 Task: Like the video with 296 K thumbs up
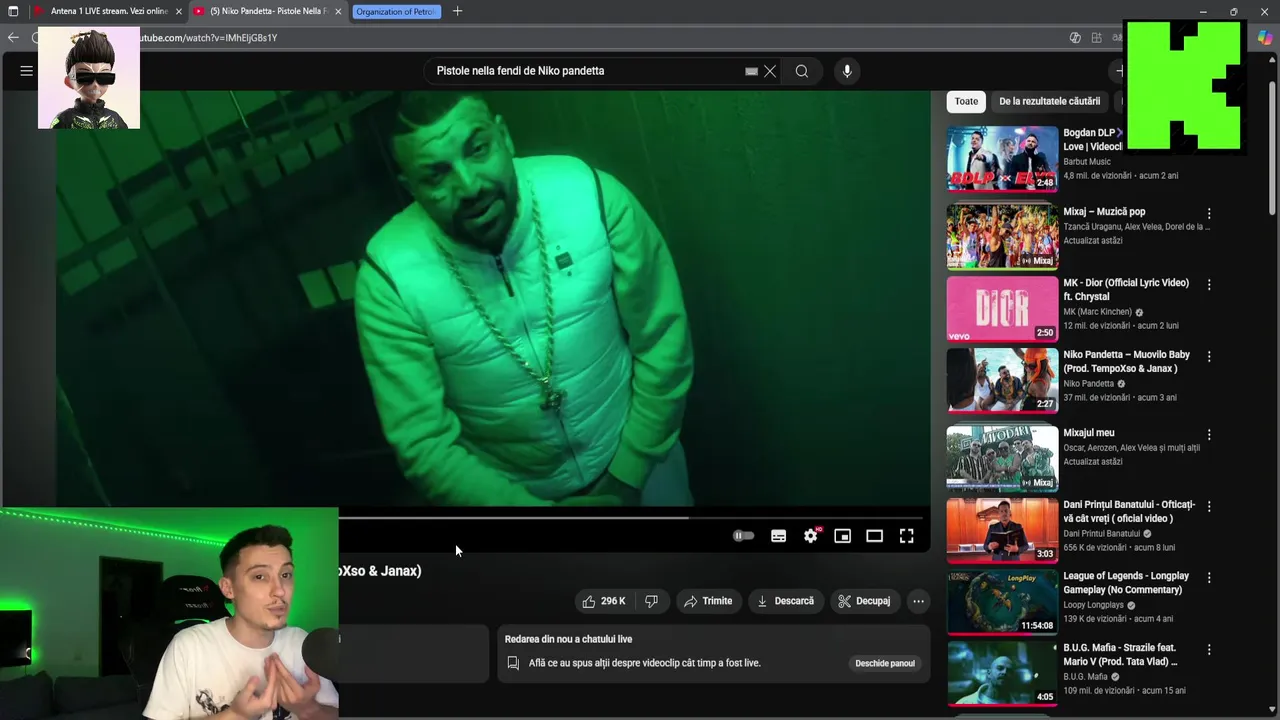604,601
